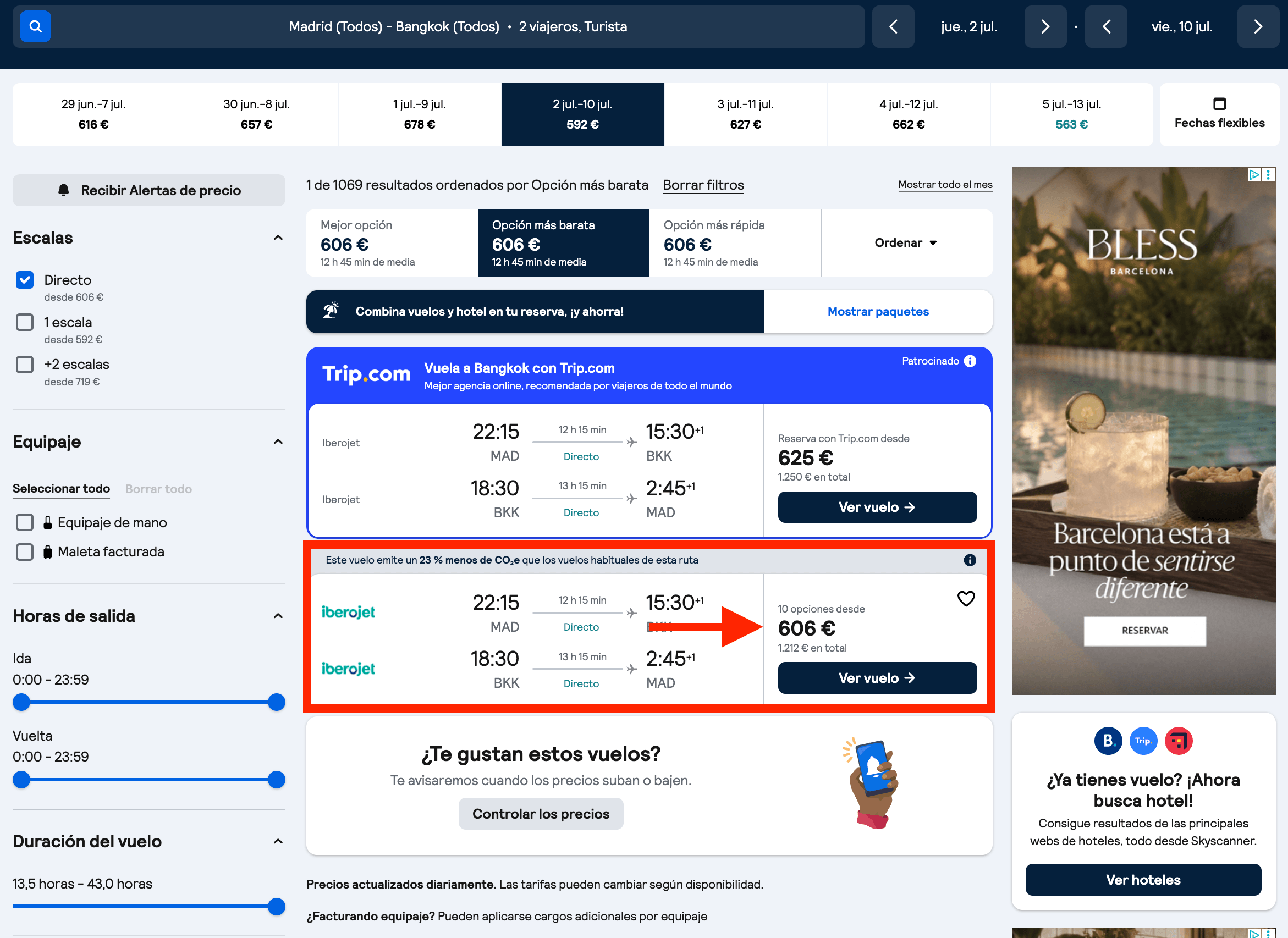Screen dimensions: 1288x938
Task: Click Ida departure slider right handle
Action: click(277, 702)
